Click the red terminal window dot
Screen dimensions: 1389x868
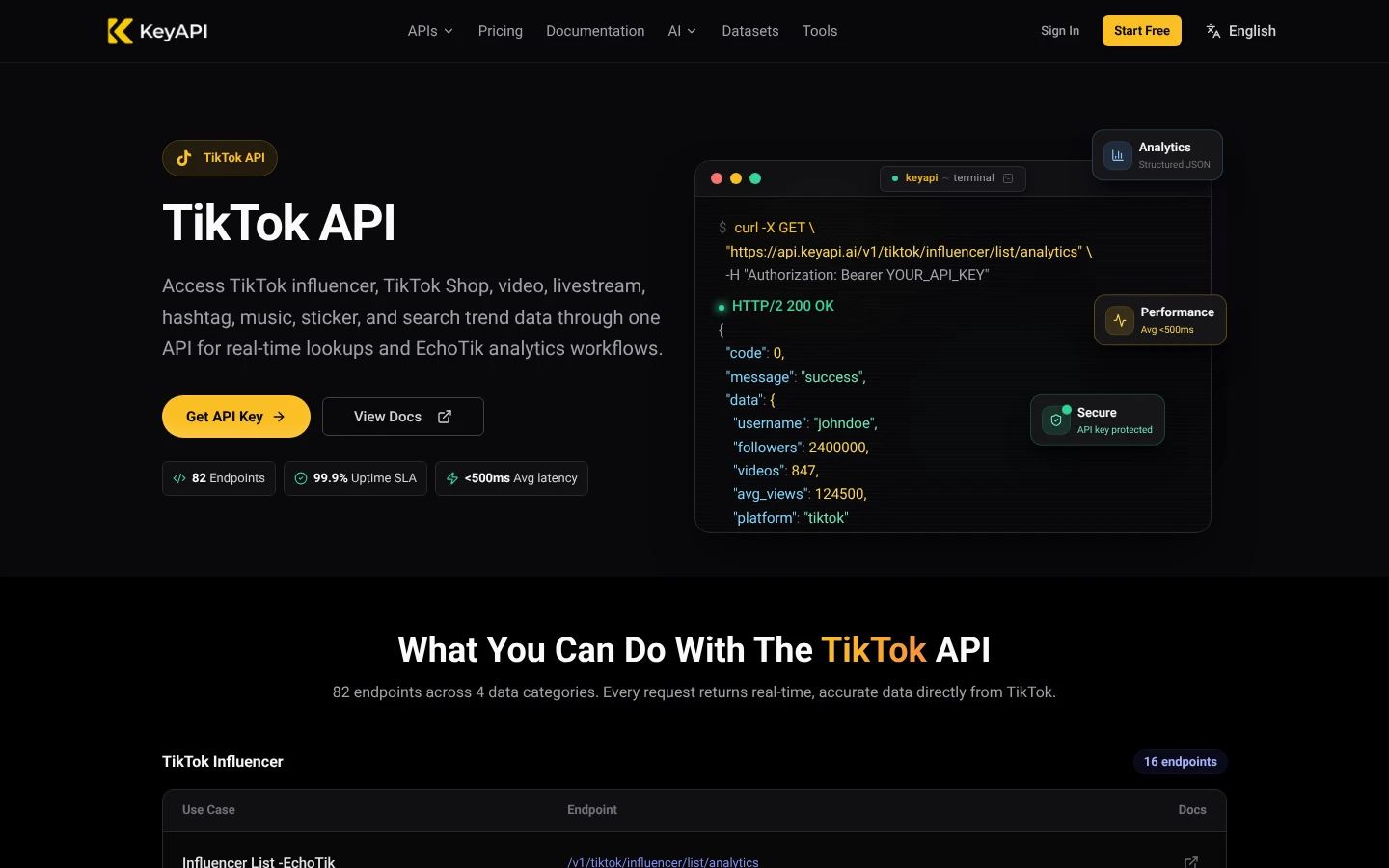coord(717,178)
